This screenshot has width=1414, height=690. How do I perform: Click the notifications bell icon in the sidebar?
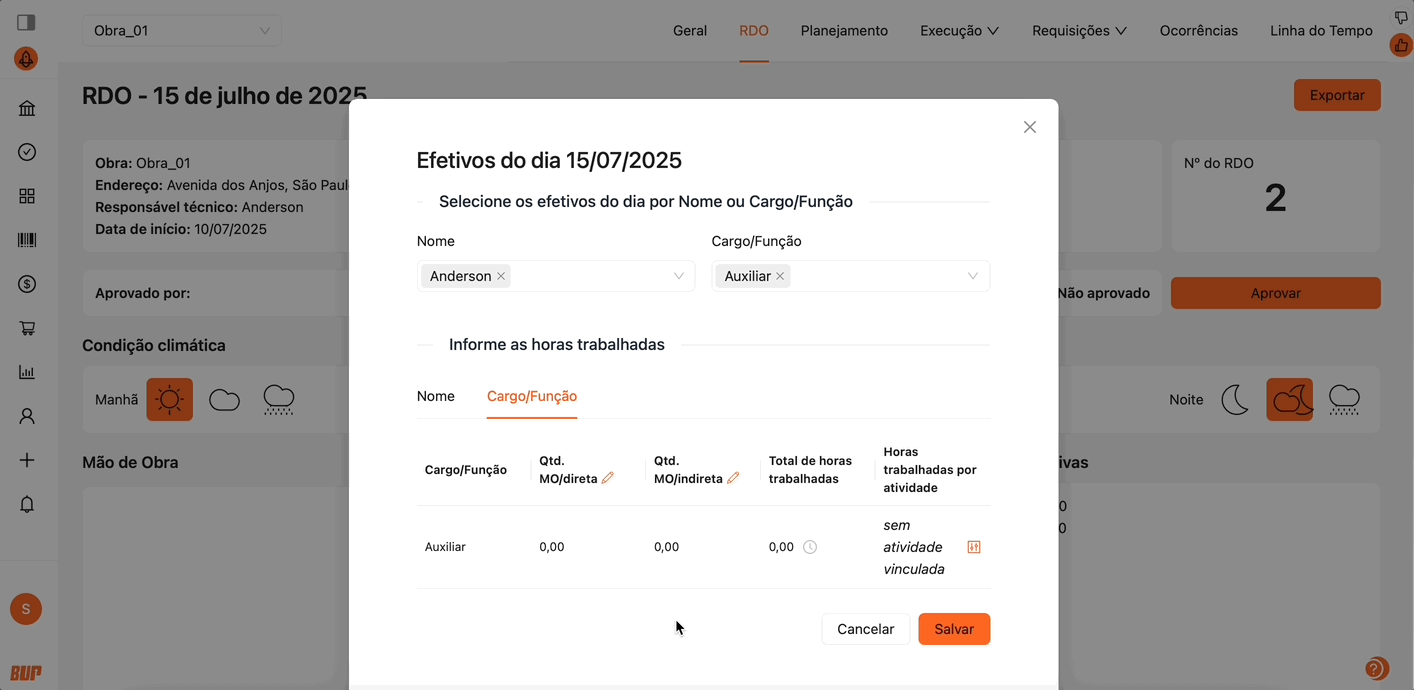coord(26,503)
